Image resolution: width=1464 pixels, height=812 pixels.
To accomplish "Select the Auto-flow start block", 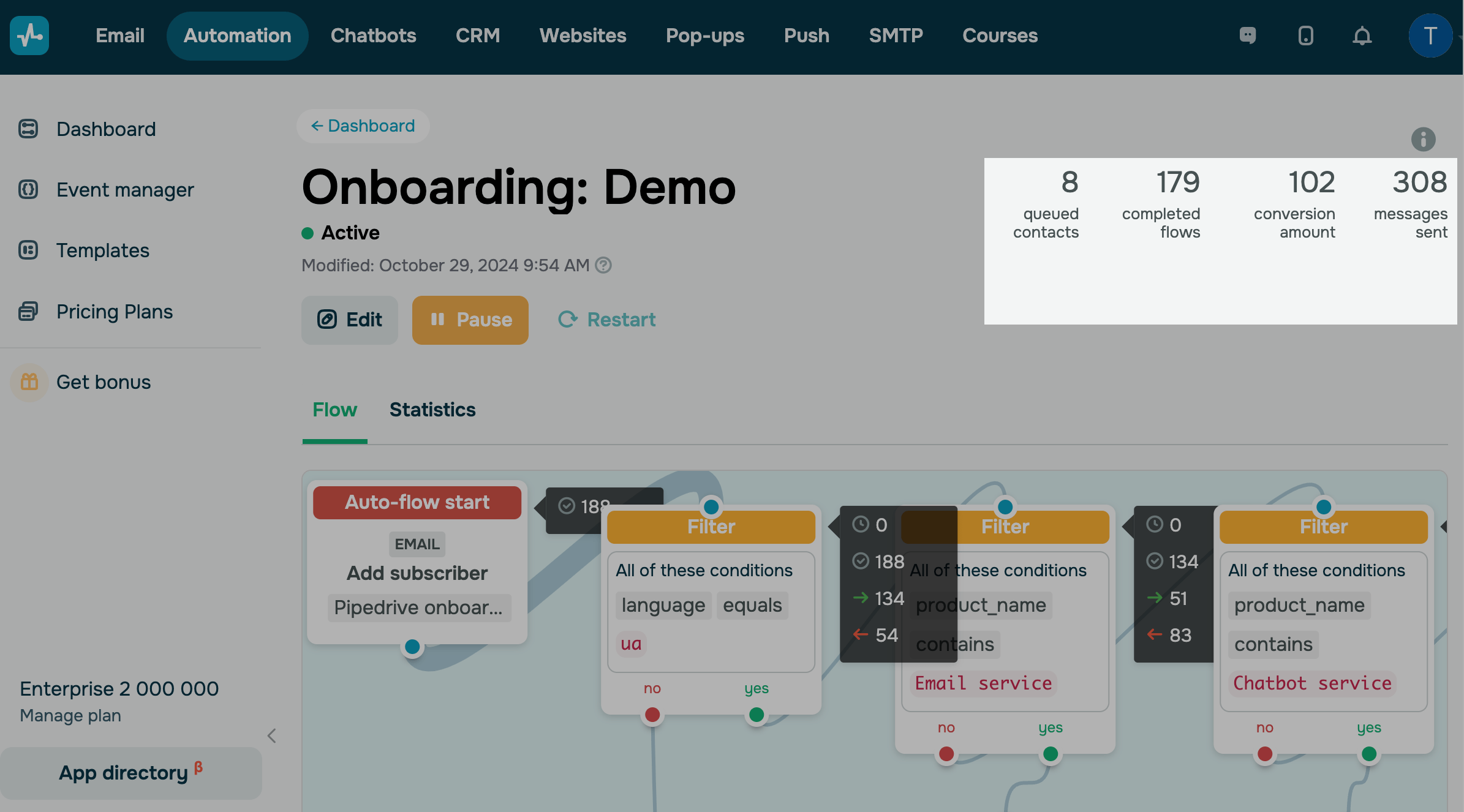I will pyautogui.click(x=417, y=502).
